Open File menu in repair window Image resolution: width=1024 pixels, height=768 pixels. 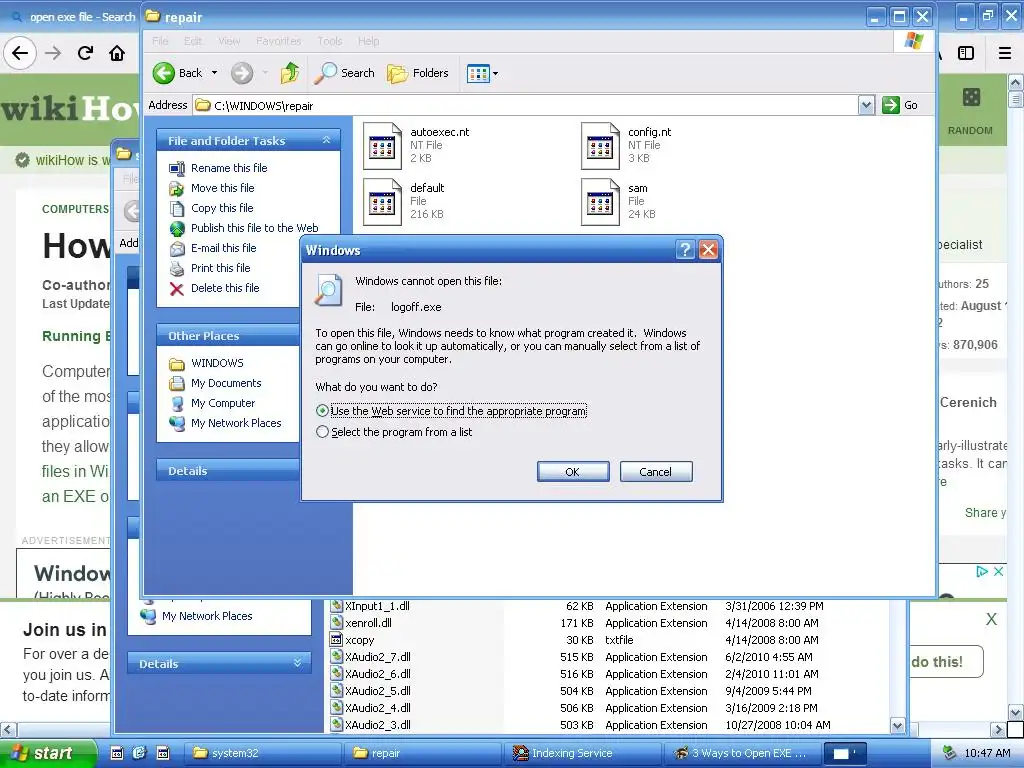tap(160, 41)
